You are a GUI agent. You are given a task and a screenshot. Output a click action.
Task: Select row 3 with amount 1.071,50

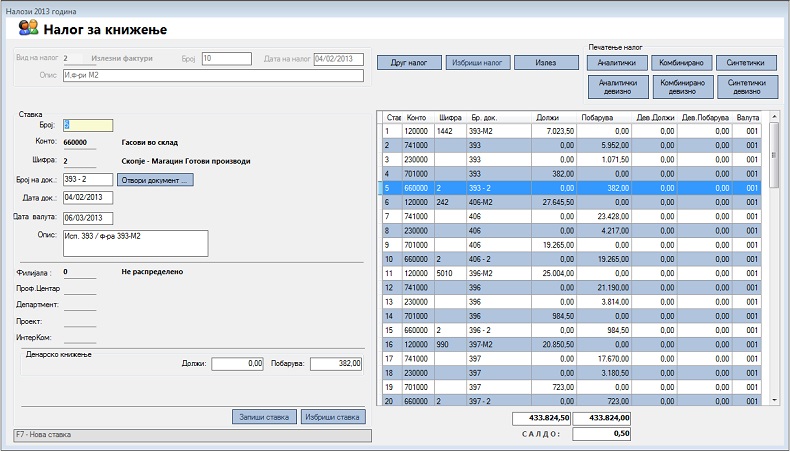click(571, 159)
